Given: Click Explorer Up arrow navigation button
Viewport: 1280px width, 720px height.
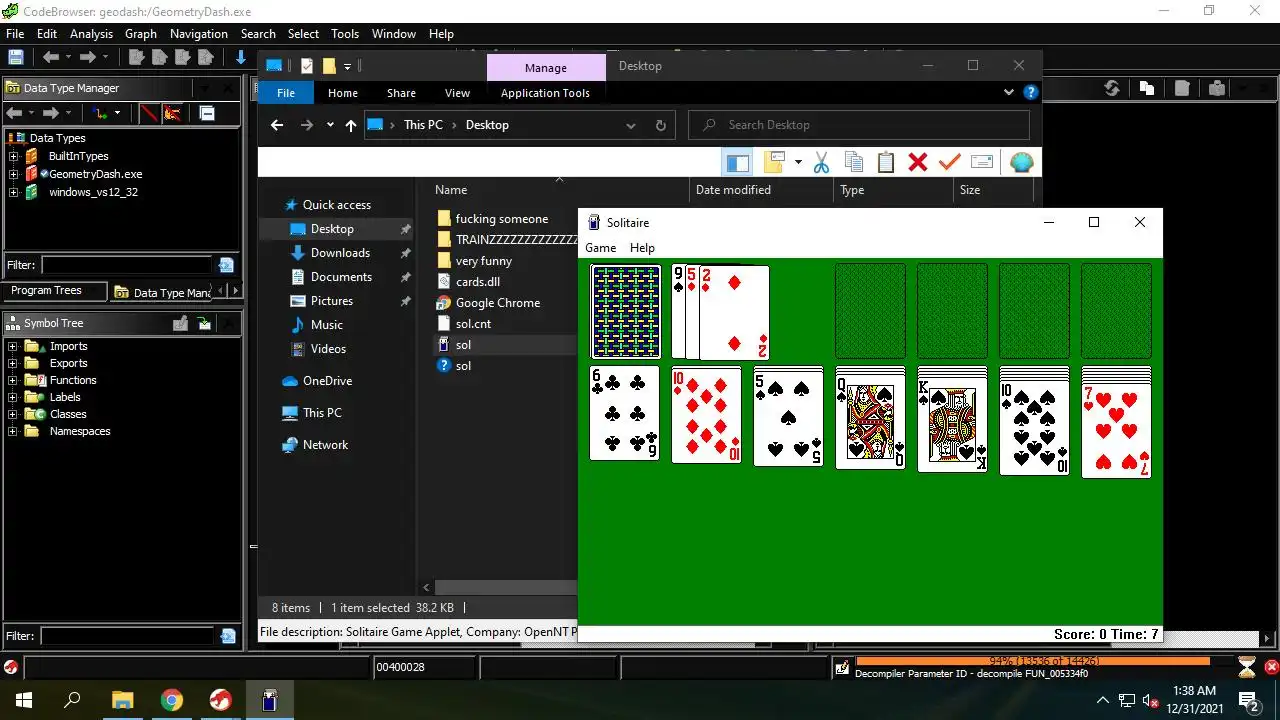Looking at the screenshot, I should click(x=350, y=125).
